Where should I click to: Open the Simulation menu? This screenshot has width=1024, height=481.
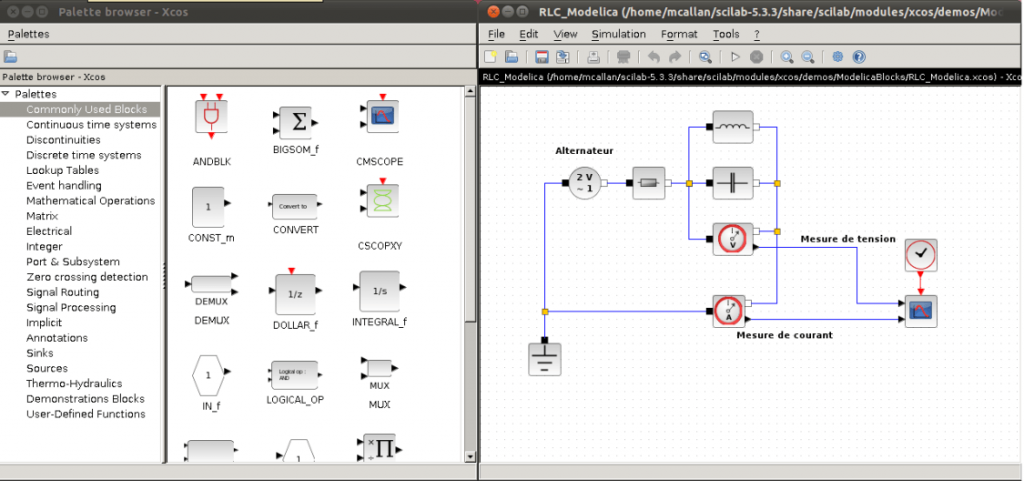(x=618, y=34)
